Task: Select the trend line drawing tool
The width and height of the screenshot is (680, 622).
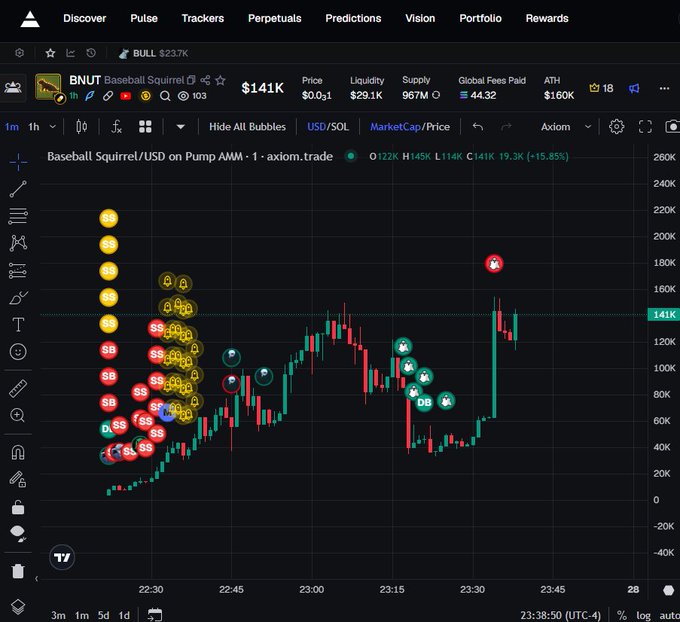Action: (x=18, y=189)
